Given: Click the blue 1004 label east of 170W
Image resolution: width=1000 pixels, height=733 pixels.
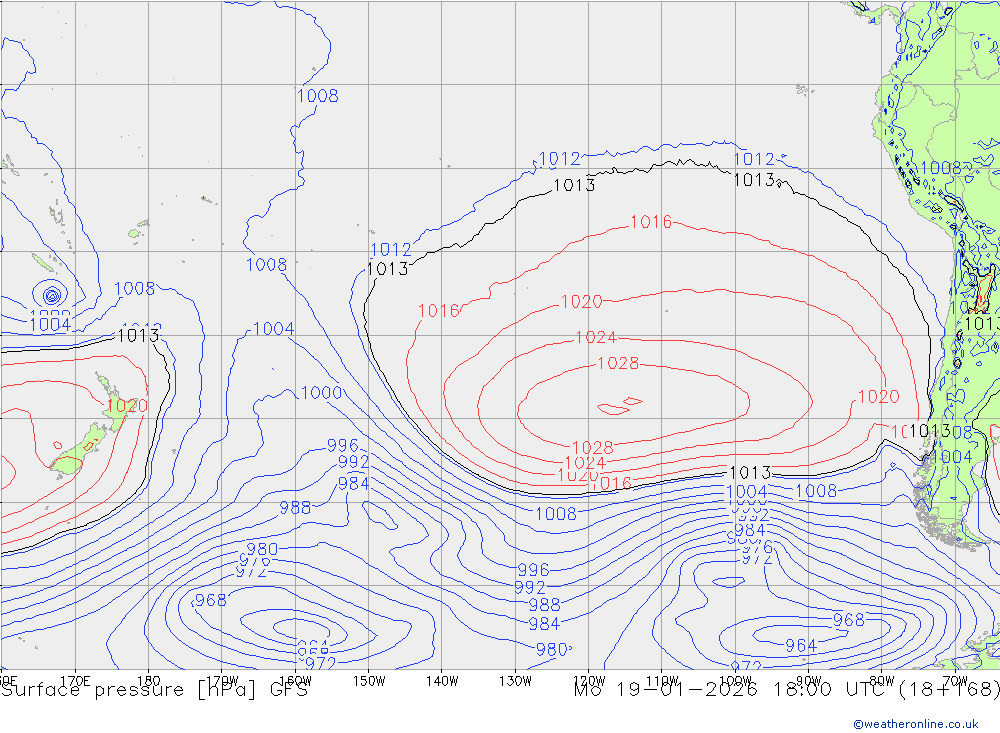Looking at the screenshot, I should point(274,329).
